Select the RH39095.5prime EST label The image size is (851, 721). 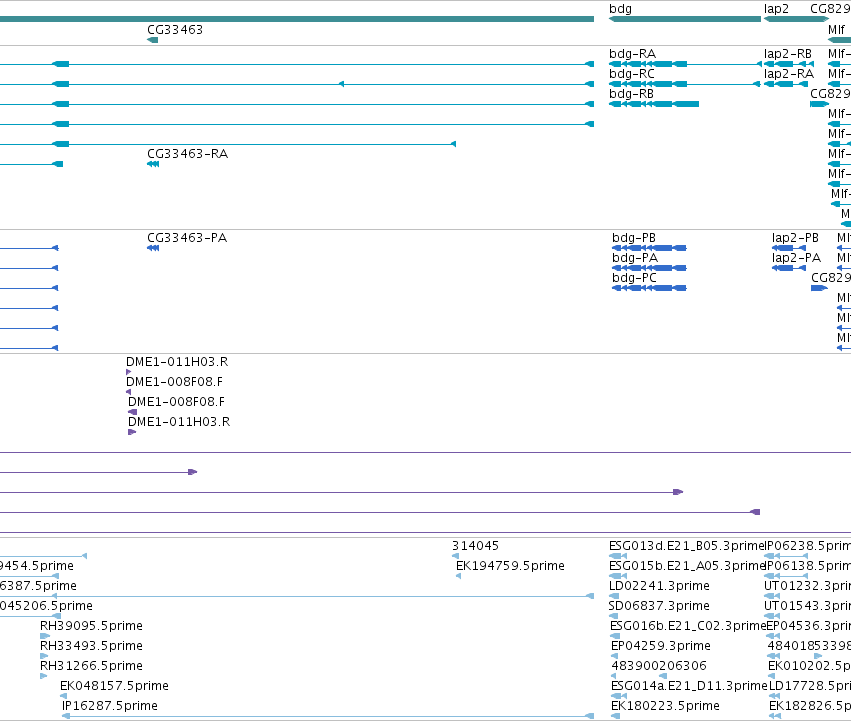pos(91,626)
